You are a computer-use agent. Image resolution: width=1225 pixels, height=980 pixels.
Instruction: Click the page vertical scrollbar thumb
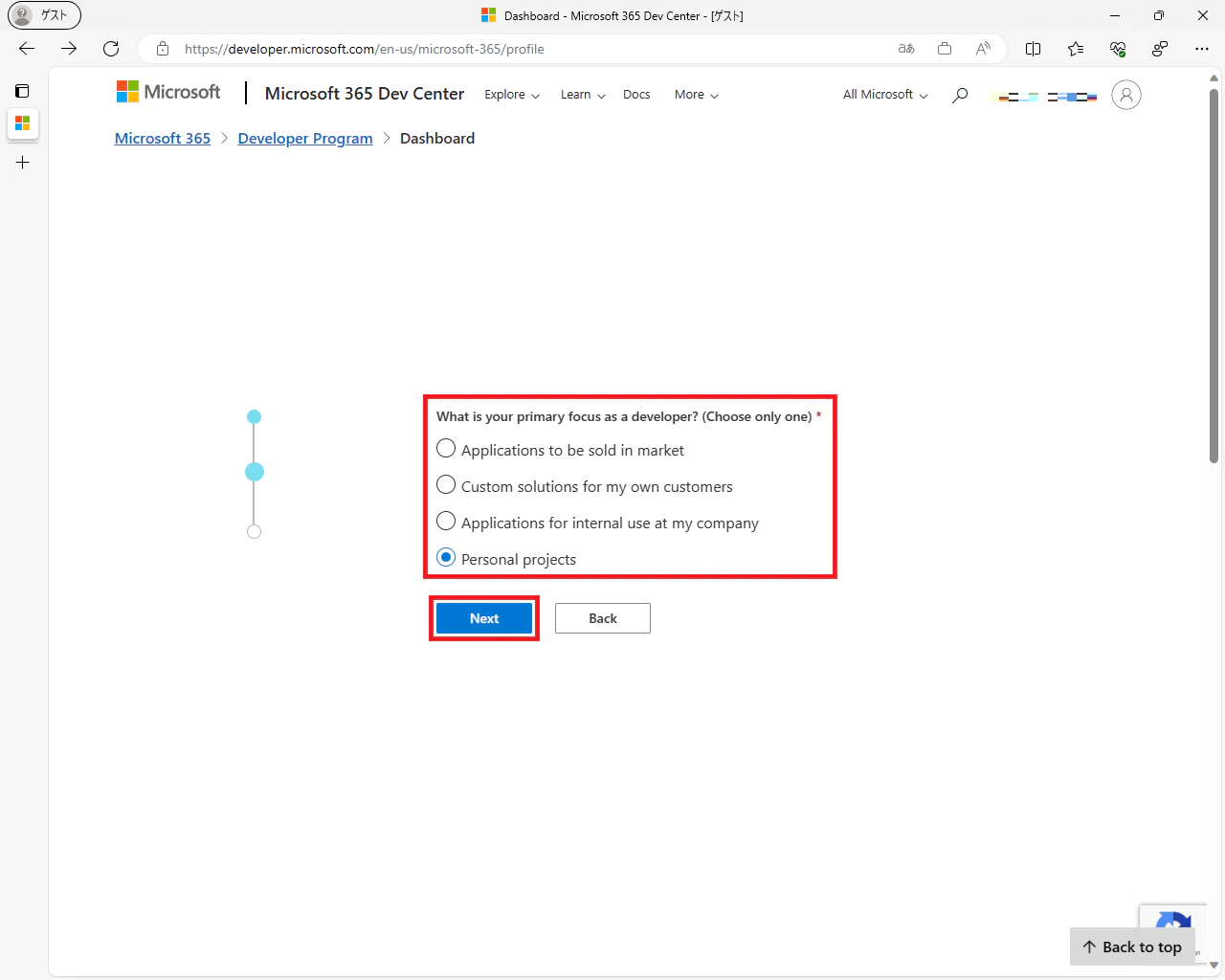(1214, 277)
